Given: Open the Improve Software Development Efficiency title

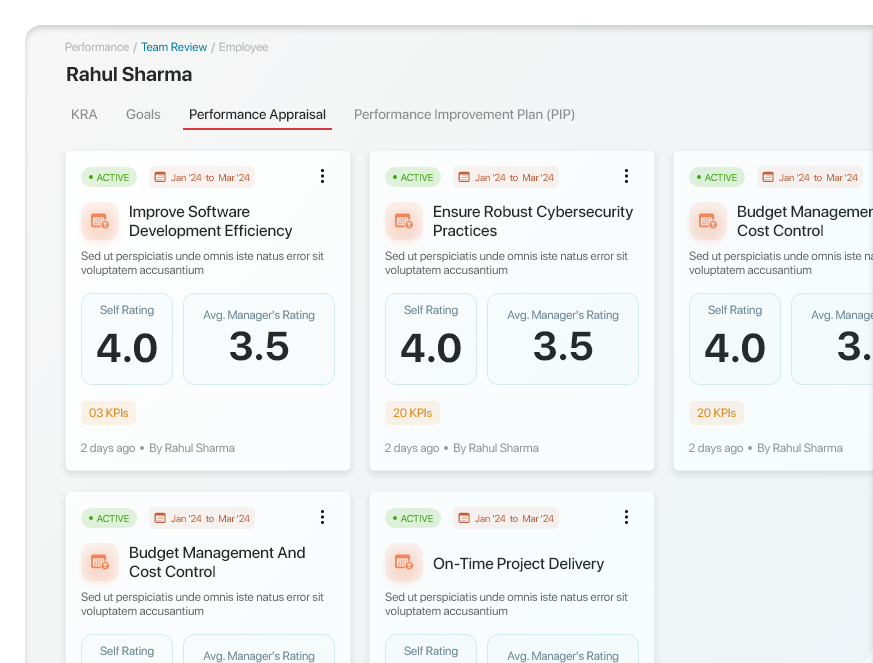Looking at the screenshot, I should tap(210, 221).
